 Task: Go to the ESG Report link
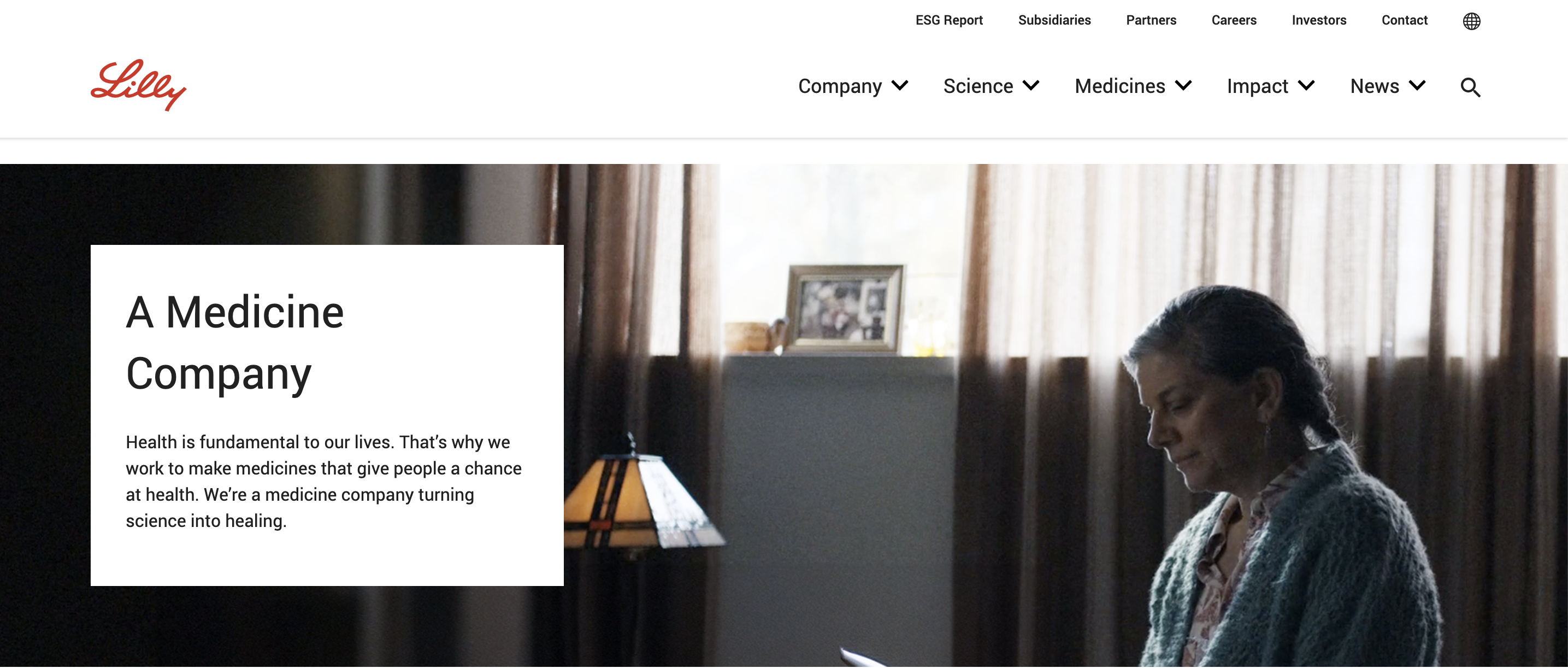[x=949, y=20]
